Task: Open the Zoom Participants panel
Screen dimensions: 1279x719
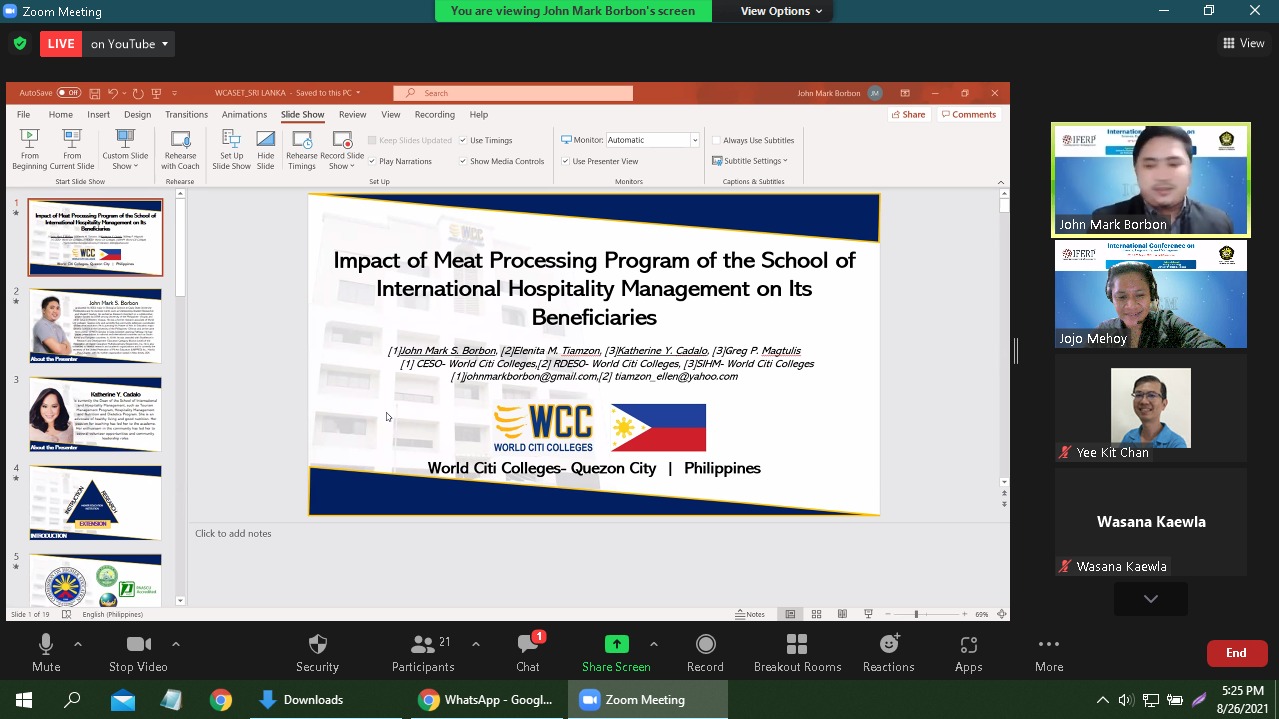Action: tap(423, 653)
